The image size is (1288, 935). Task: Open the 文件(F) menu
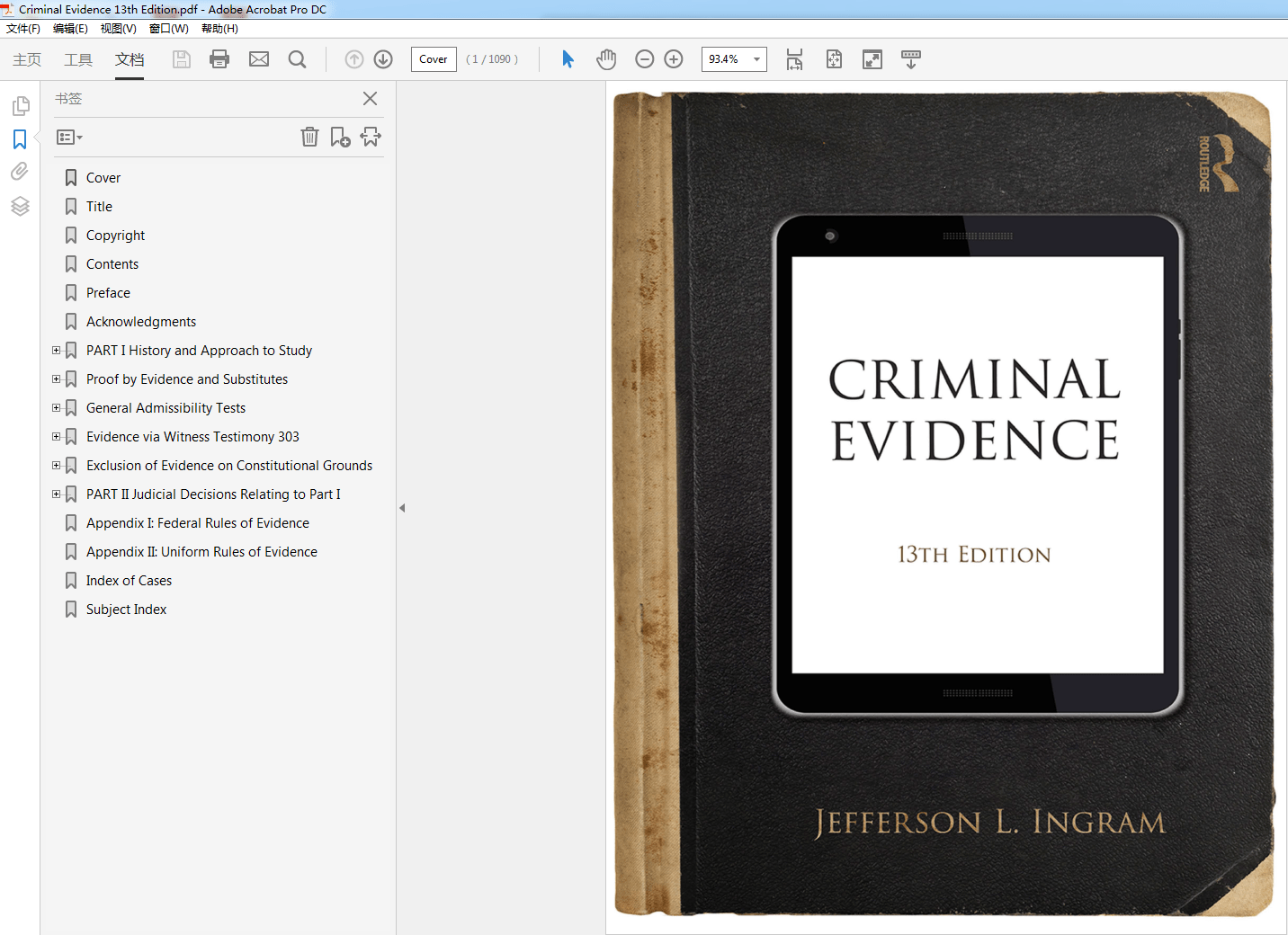[23, 29]
